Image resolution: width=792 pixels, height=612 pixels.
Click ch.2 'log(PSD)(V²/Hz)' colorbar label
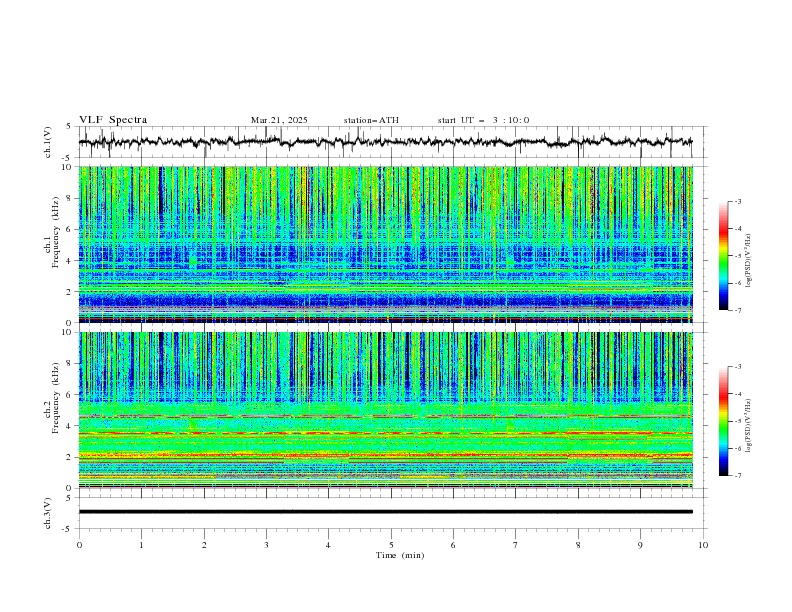[749, 426]
